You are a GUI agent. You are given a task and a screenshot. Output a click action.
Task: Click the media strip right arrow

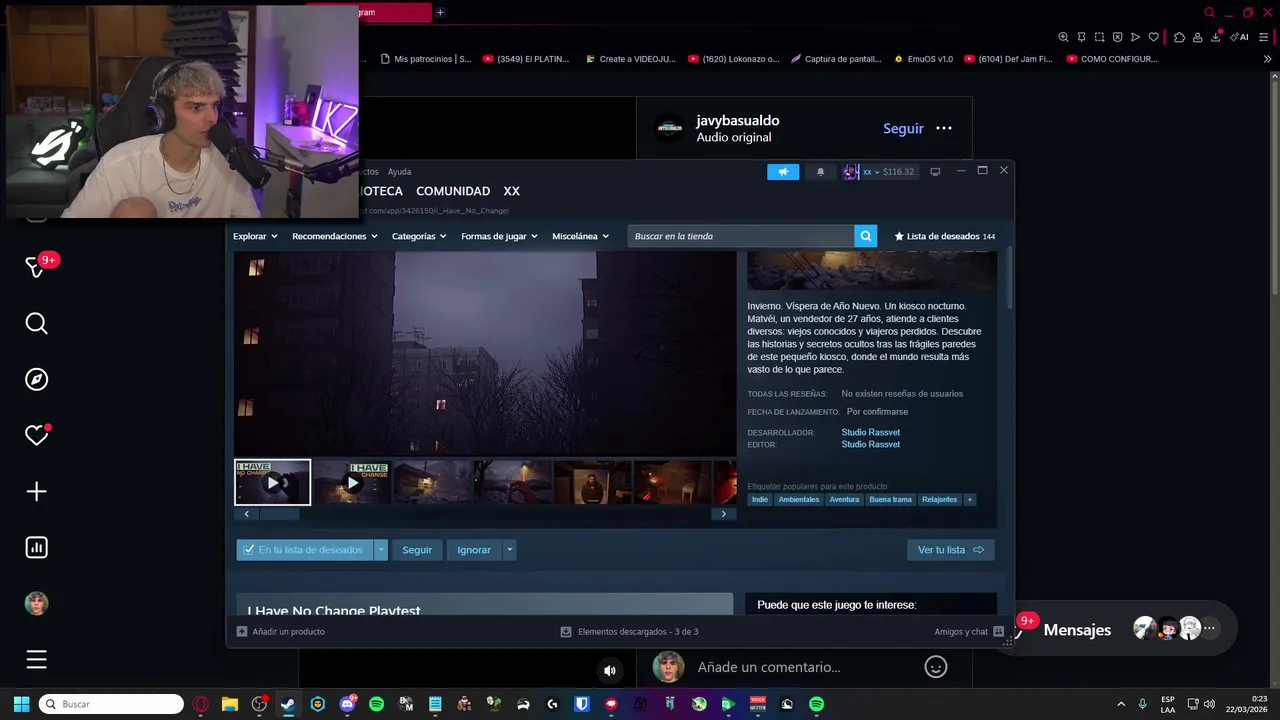pyautogui.click(x=724, y=514)
